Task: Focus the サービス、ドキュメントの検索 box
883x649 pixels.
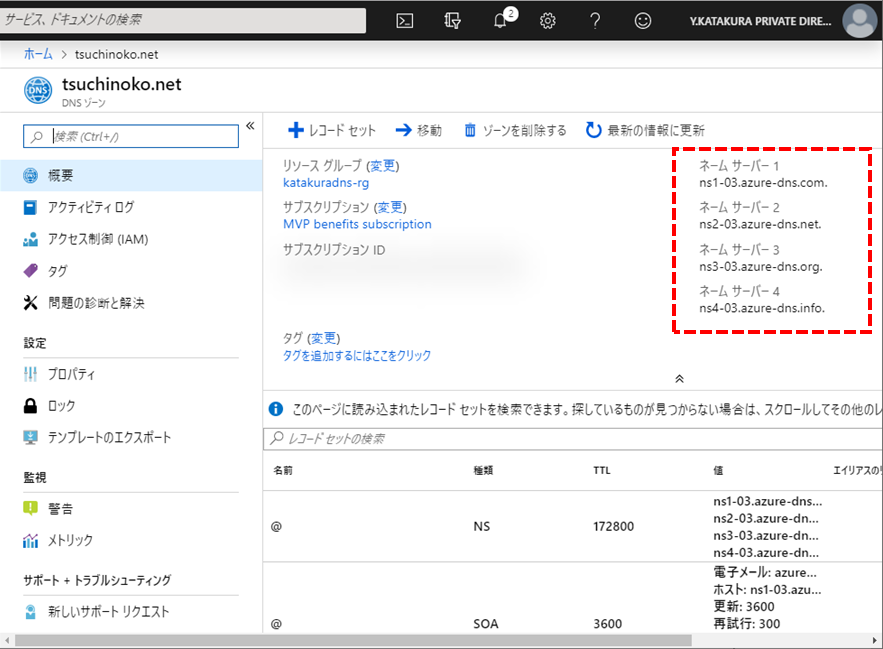Action: coord(183,20)
